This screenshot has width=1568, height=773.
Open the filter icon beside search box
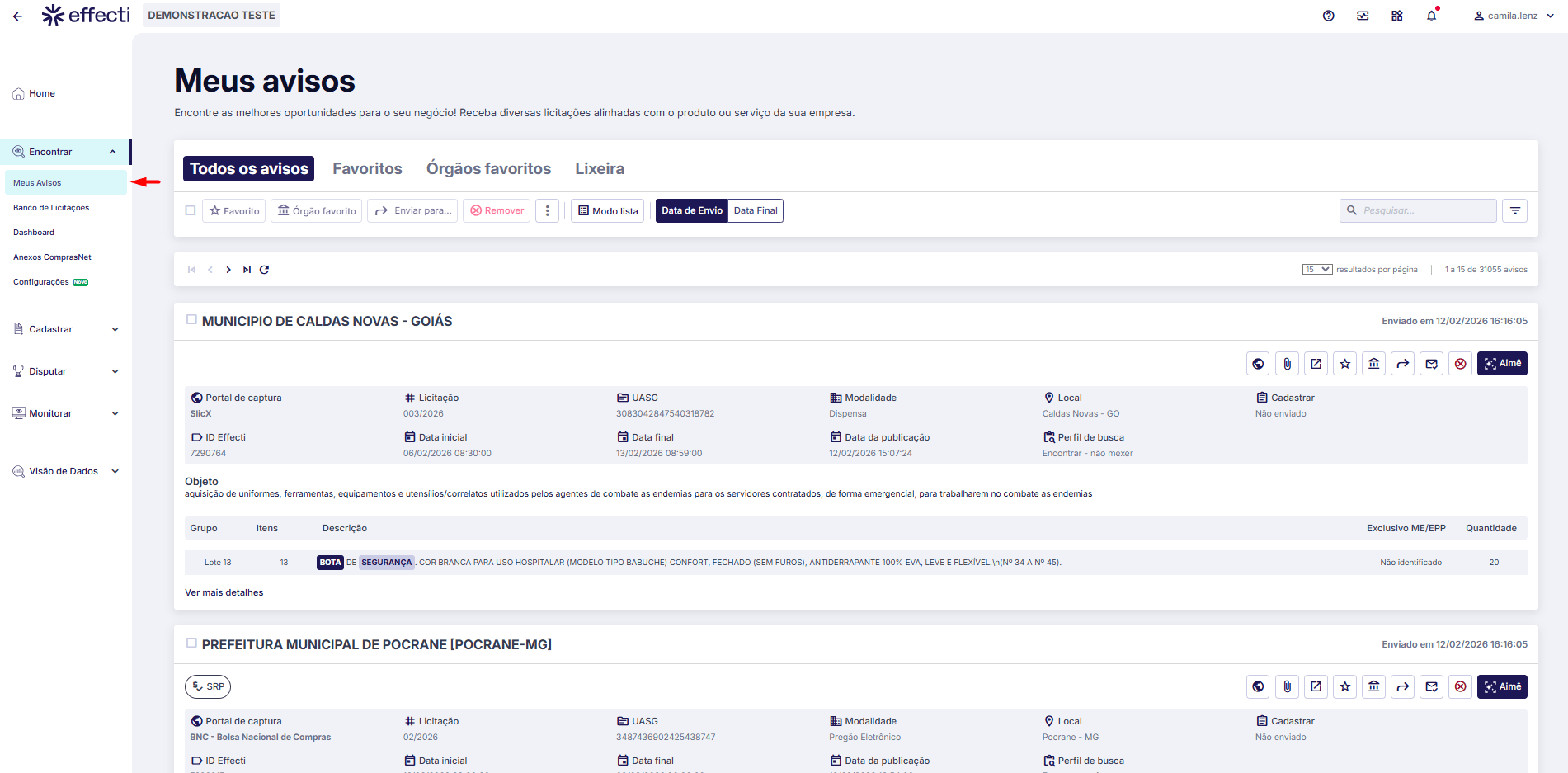1514,211
